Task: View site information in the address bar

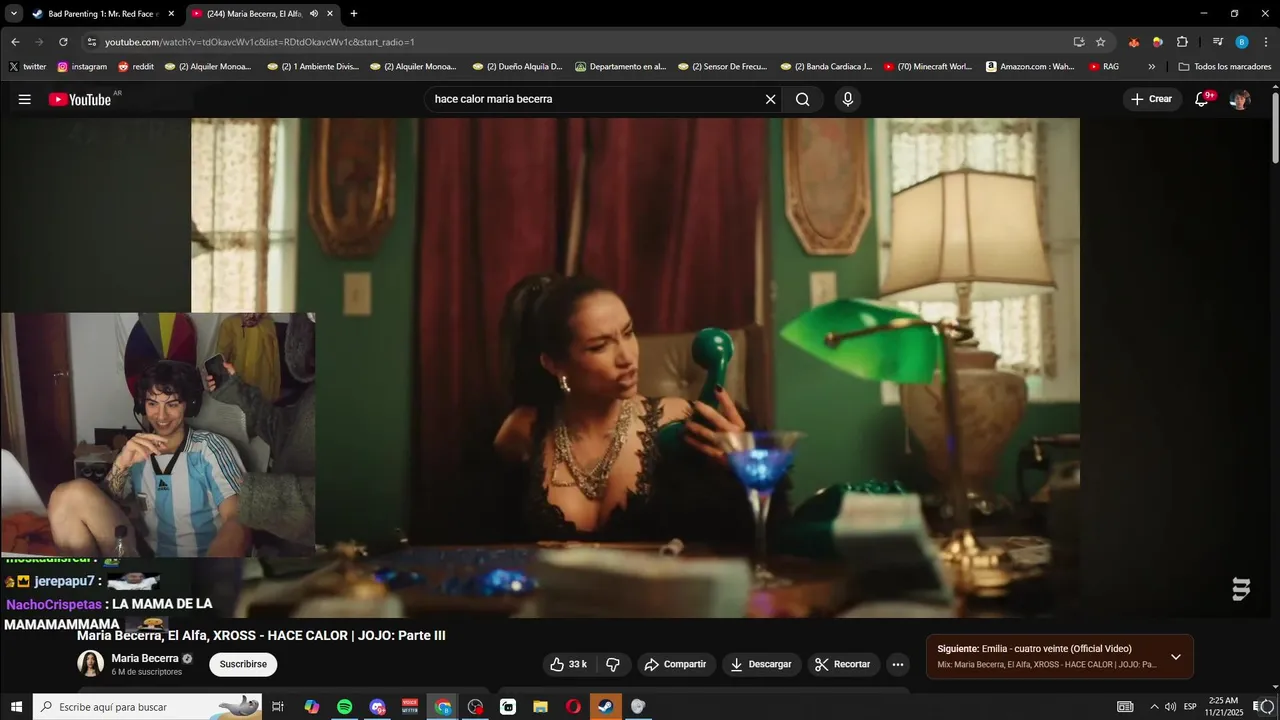Action: tap(91, 42)
